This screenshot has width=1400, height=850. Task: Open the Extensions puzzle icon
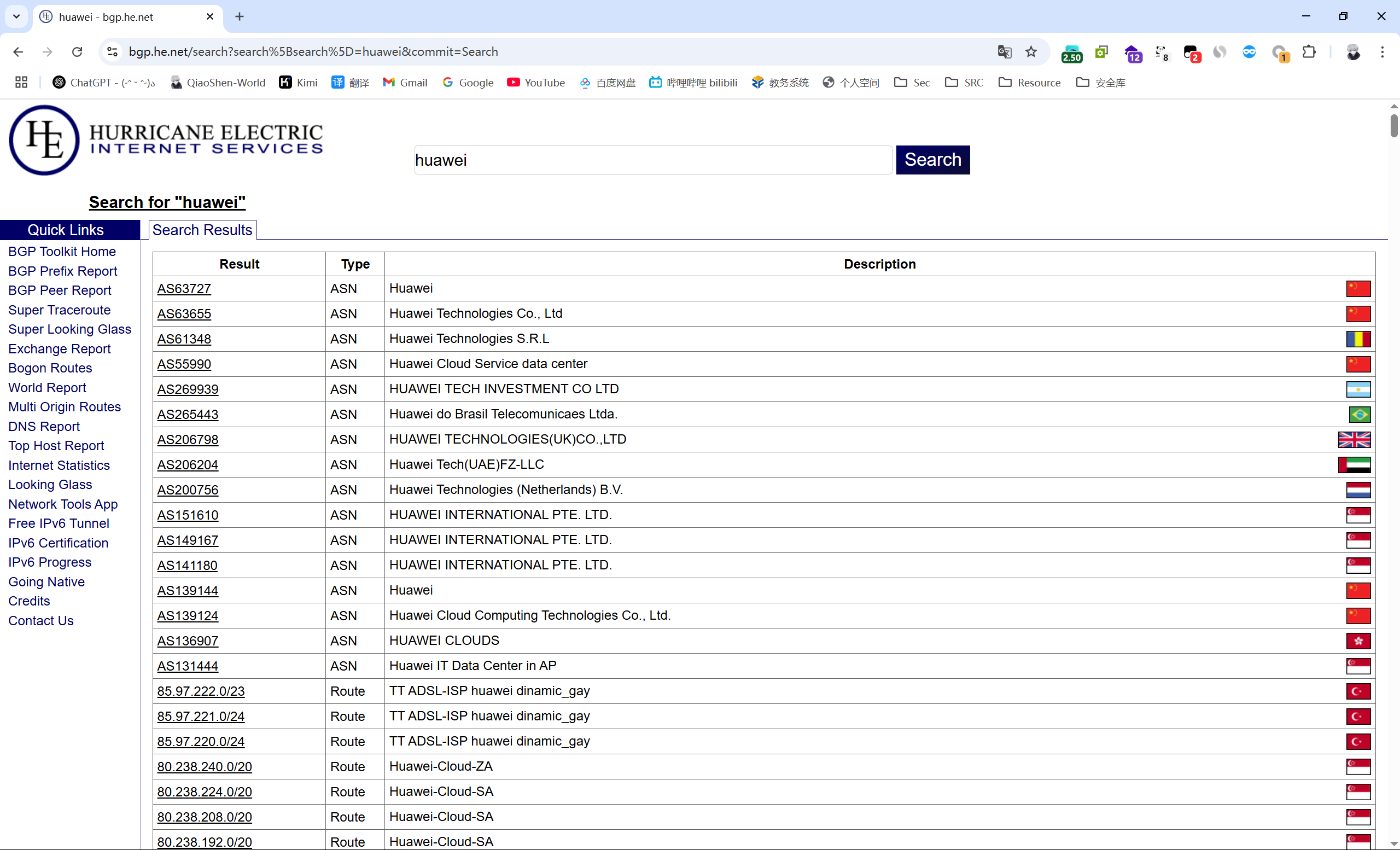pos(1309,52)
